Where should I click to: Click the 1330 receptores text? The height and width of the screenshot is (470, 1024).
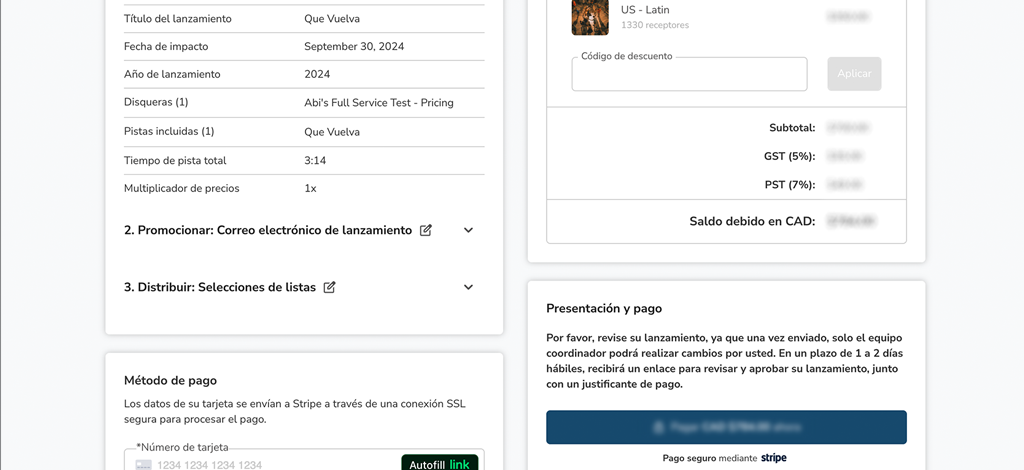coord(654,25)
